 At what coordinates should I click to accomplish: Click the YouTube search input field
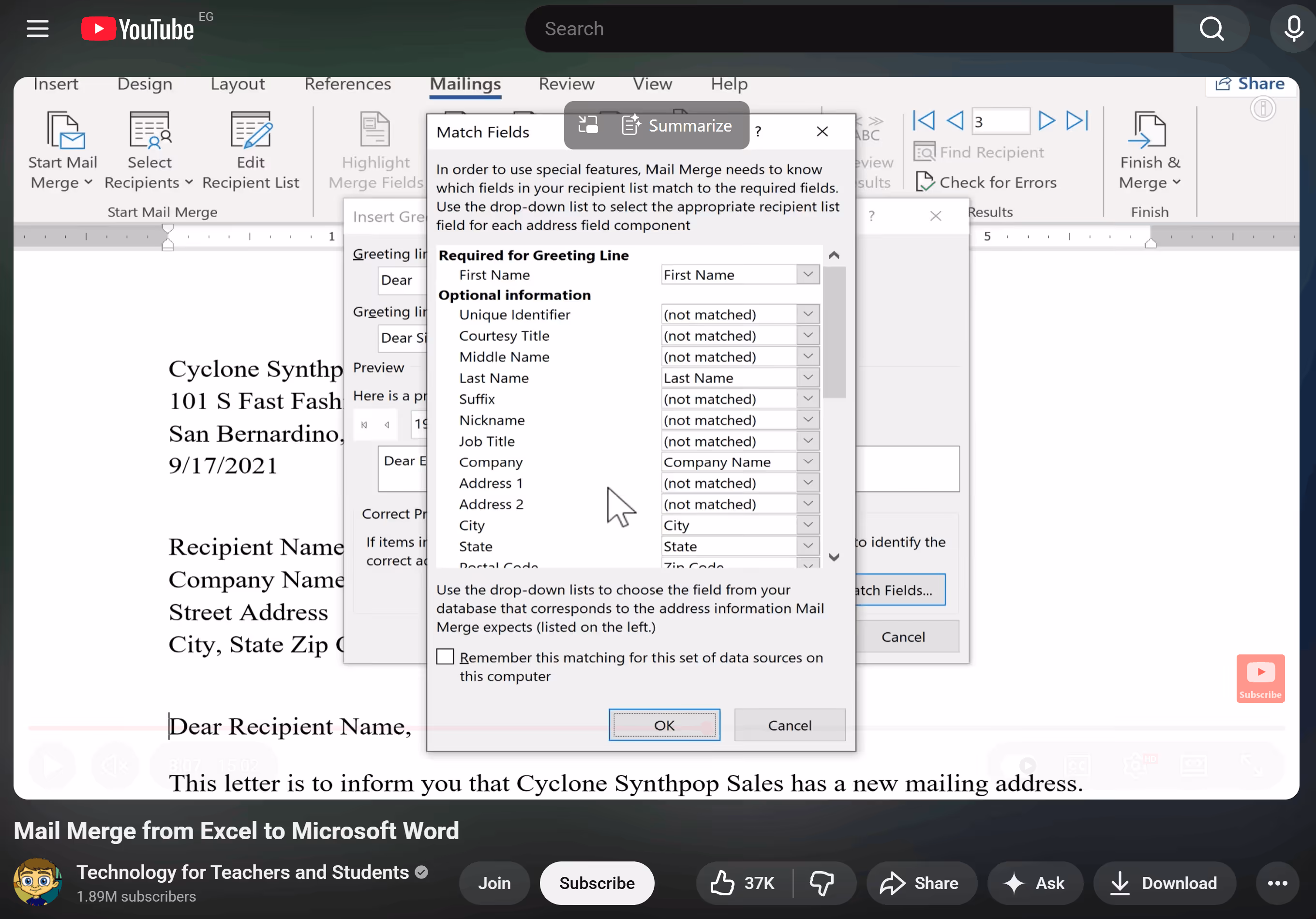(850, 29)
